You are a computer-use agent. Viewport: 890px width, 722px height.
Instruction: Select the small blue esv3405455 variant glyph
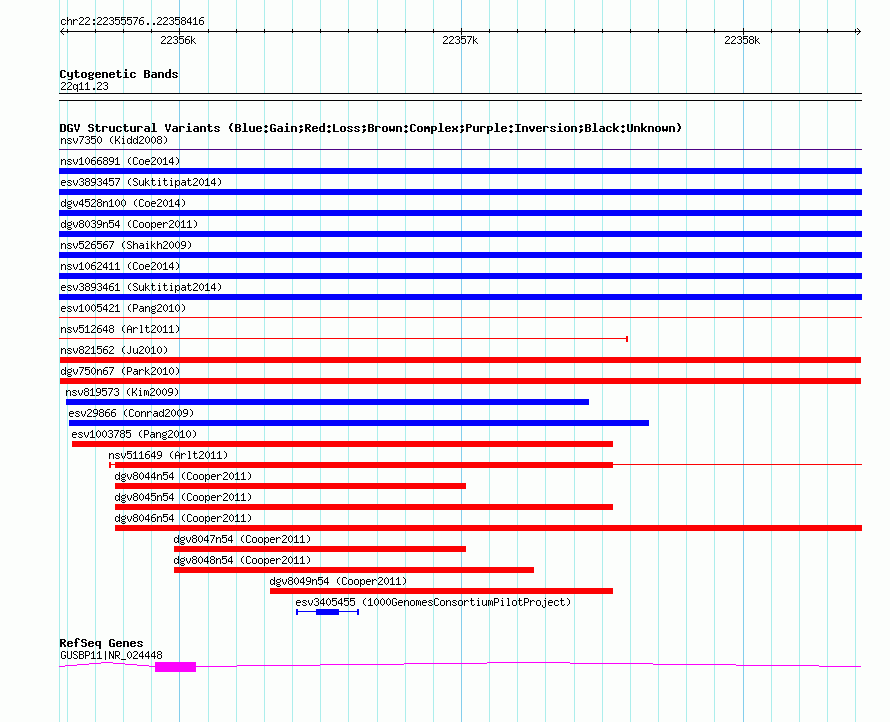point(328,612)
